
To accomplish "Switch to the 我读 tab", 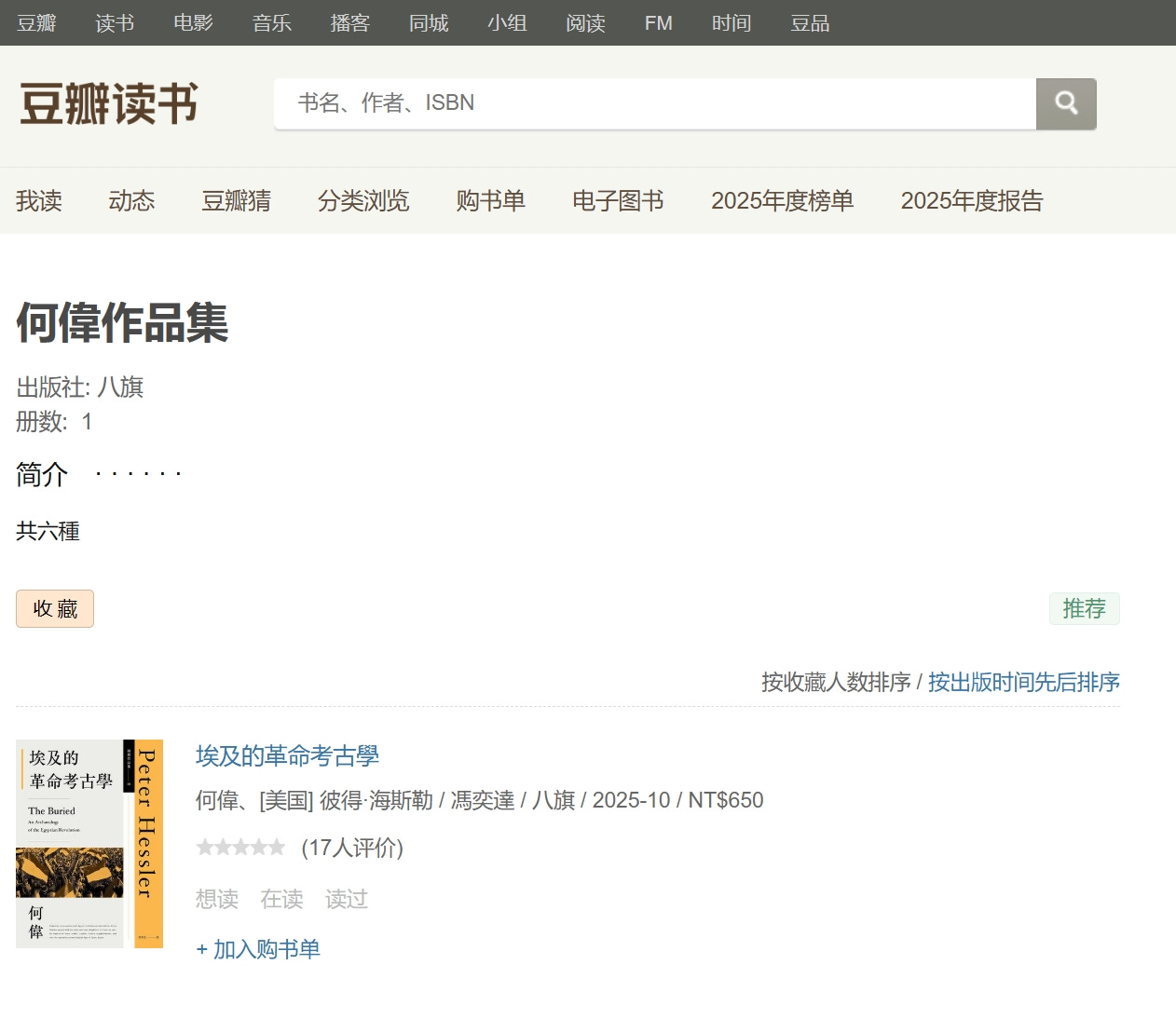I will pos(39,201).
